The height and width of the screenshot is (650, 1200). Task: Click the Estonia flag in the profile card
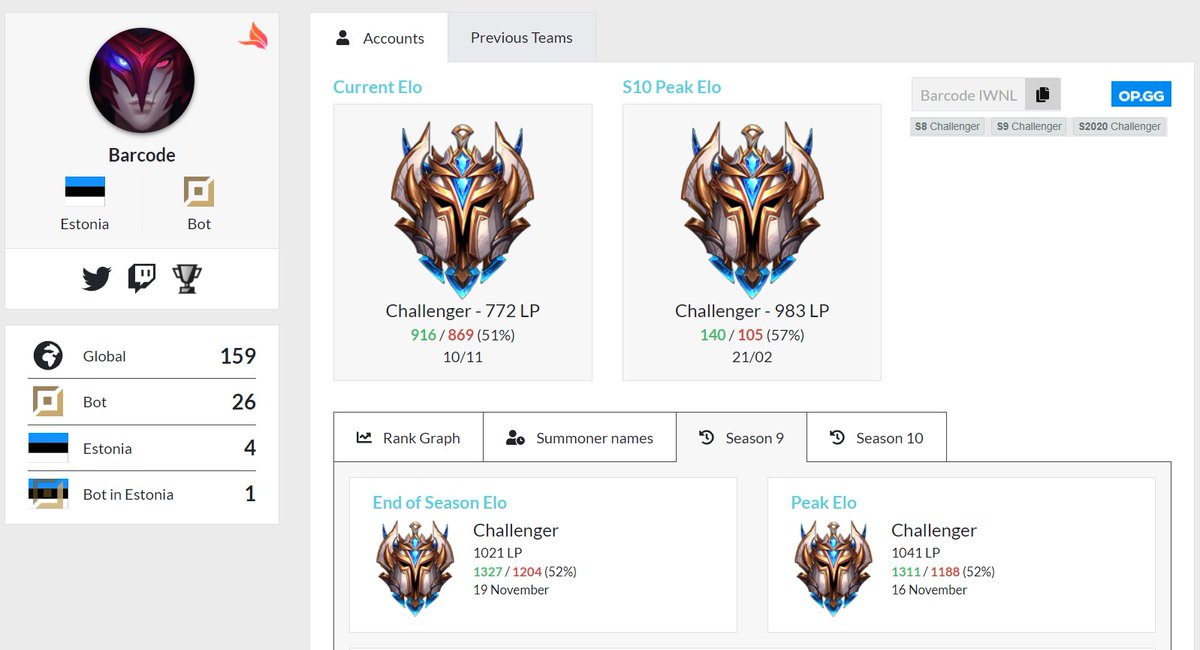85,191
